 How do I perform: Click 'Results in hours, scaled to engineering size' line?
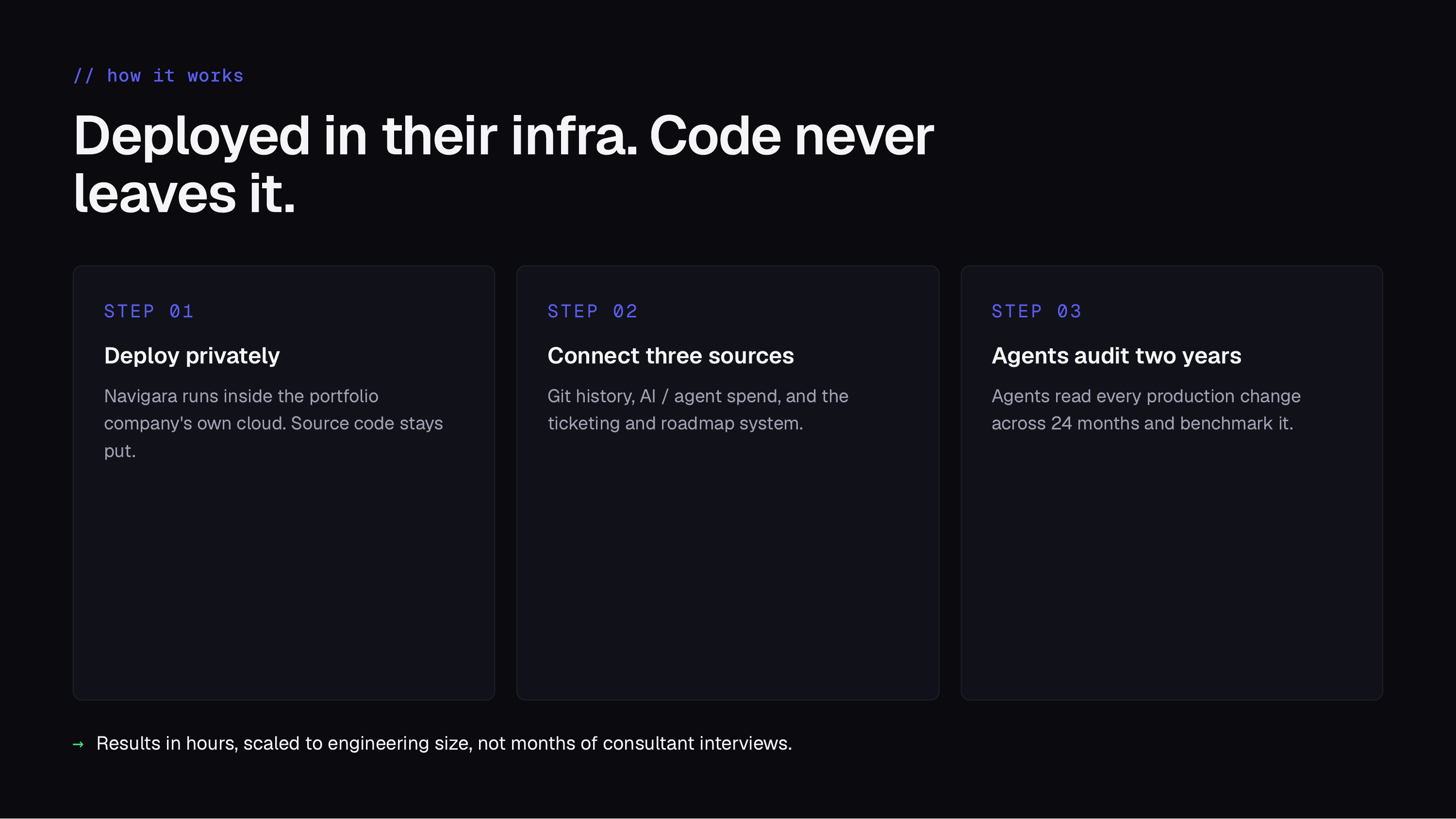coord(444,743)
